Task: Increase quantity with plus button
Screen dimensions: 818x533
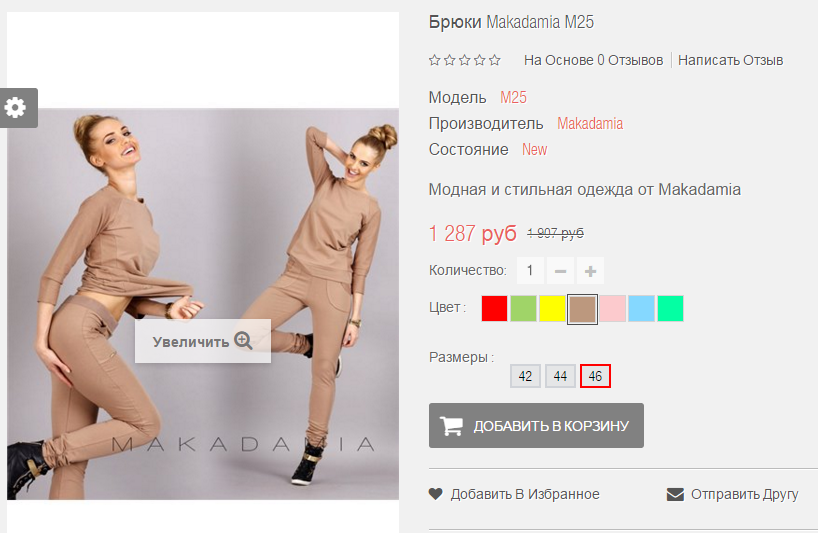Action: pos(591,271)
